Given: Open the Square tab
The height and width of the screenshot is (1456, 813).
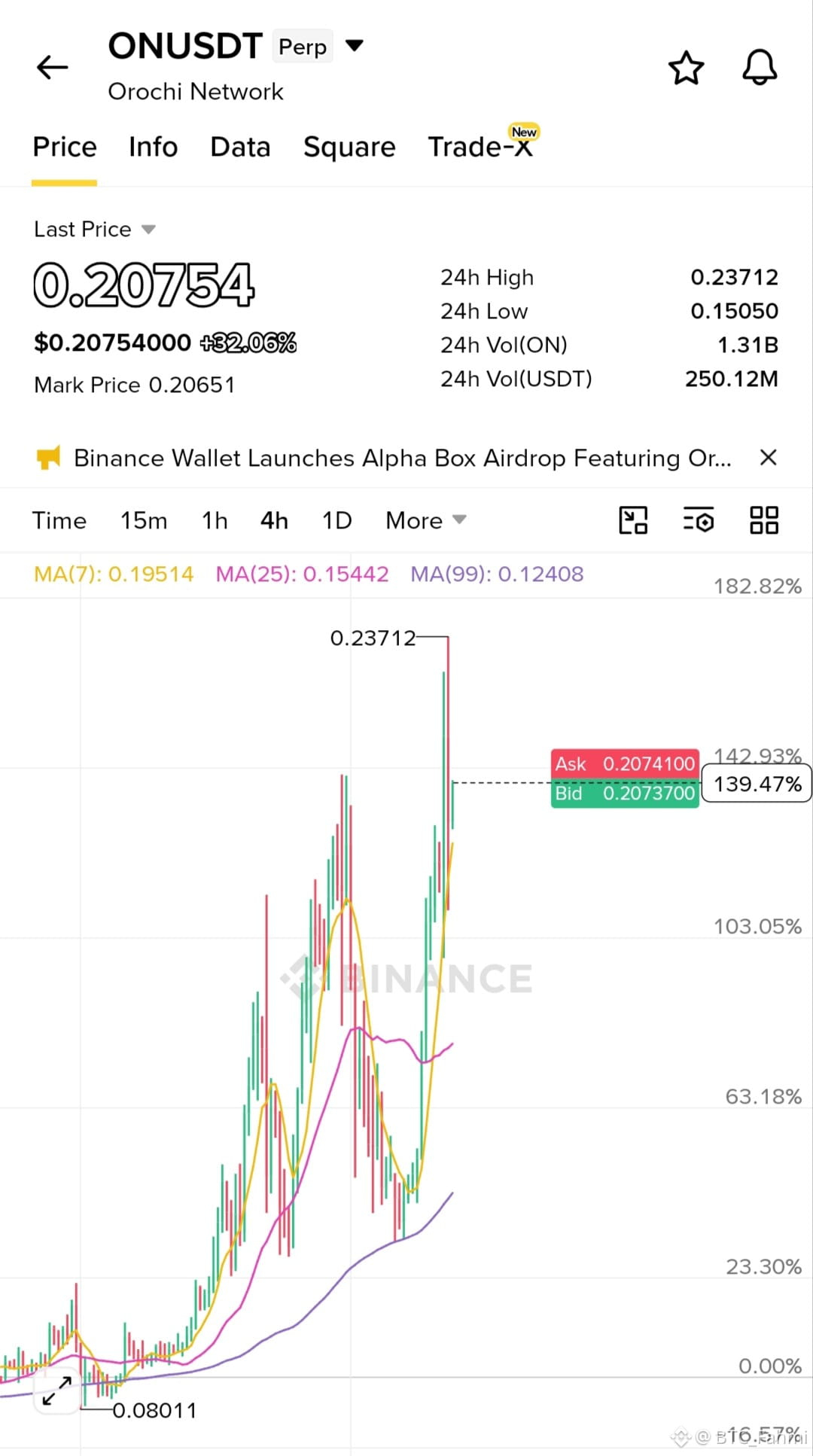Looking at the screenshot, I should tap(349, 147).
